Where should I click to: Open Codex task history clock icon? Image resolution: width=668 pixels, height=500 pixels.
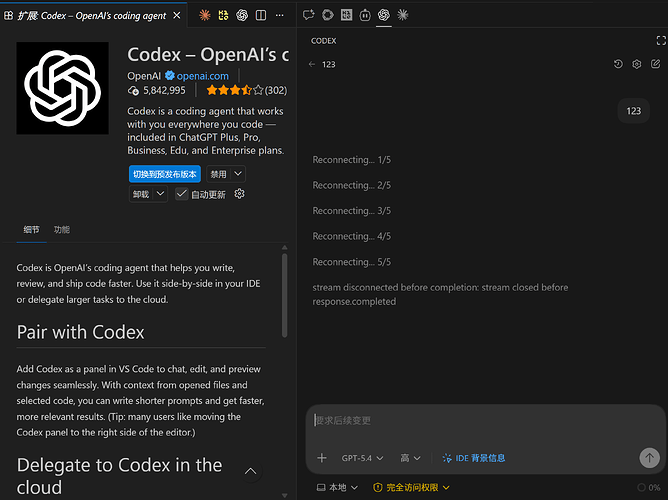click(x=618, y=64)
